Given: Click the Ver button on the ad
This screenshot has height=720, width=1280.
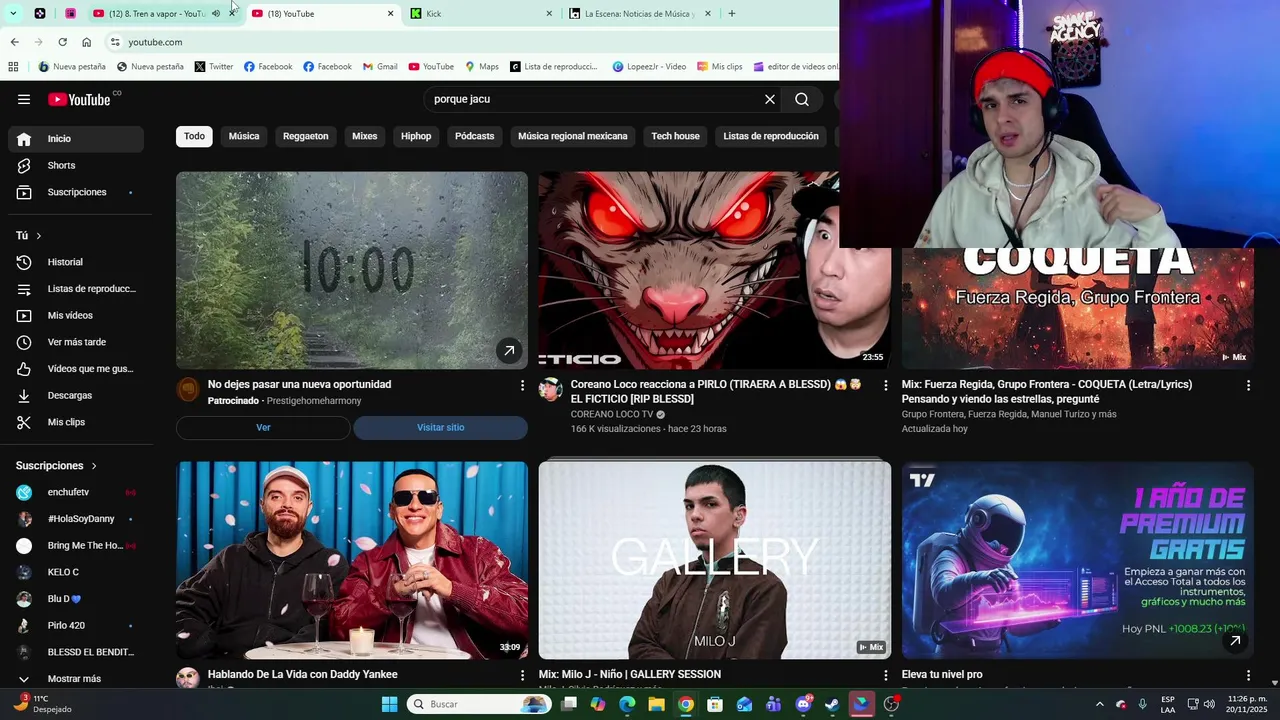Looking at the screenshot, I should point(263,428).
